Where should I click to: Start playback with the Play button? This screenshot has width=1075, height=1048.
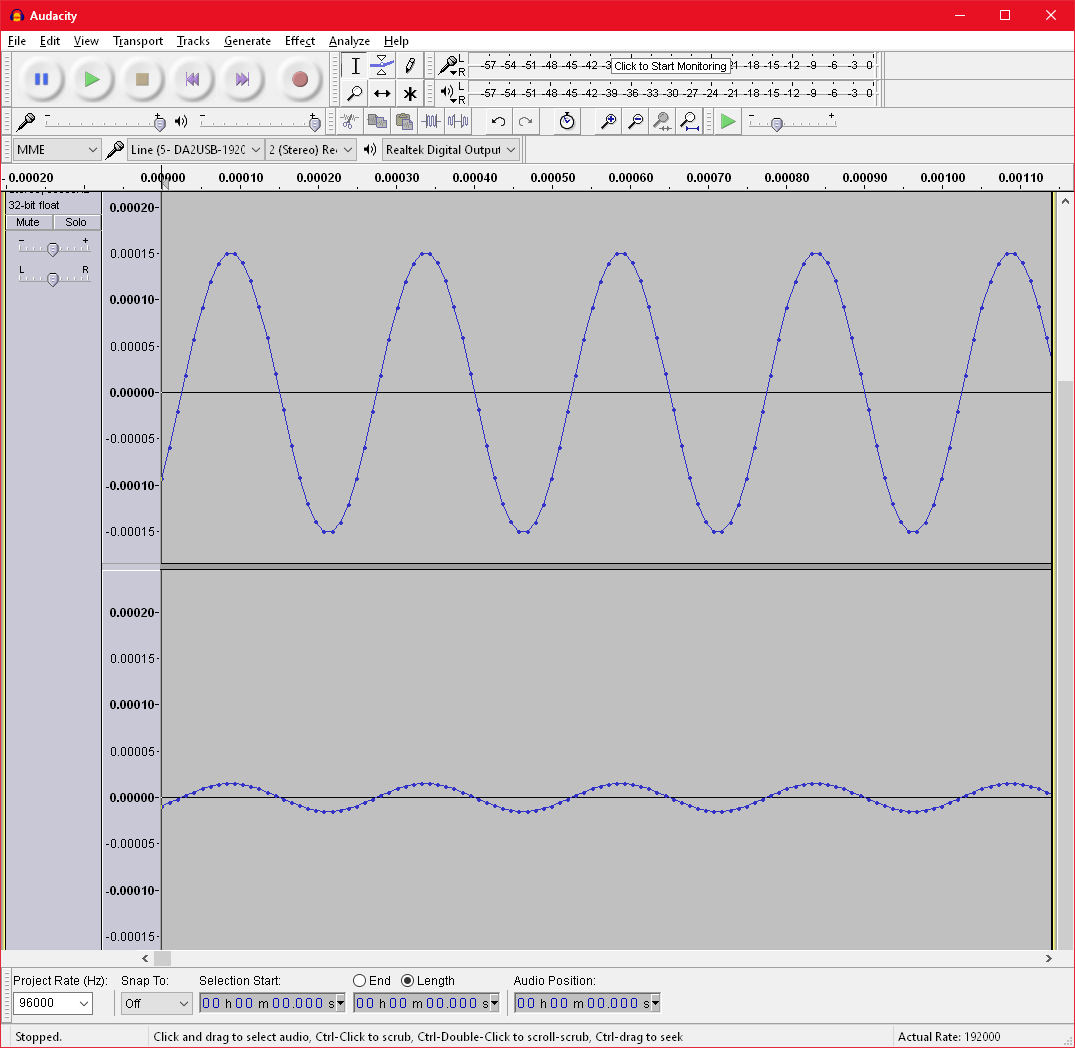click(x=91, y=80)
